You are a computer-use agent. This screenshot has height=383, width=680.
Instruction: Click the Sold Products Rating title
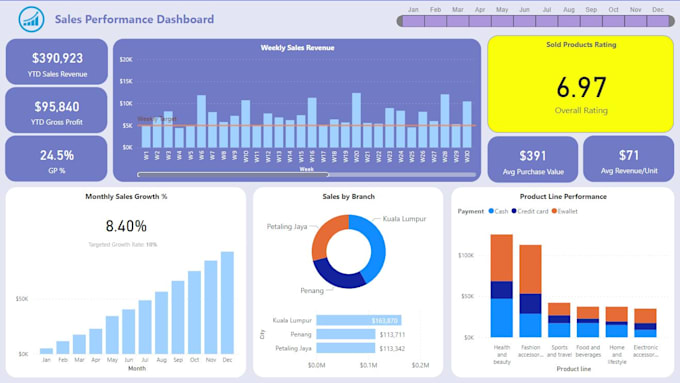click(581, 44)
